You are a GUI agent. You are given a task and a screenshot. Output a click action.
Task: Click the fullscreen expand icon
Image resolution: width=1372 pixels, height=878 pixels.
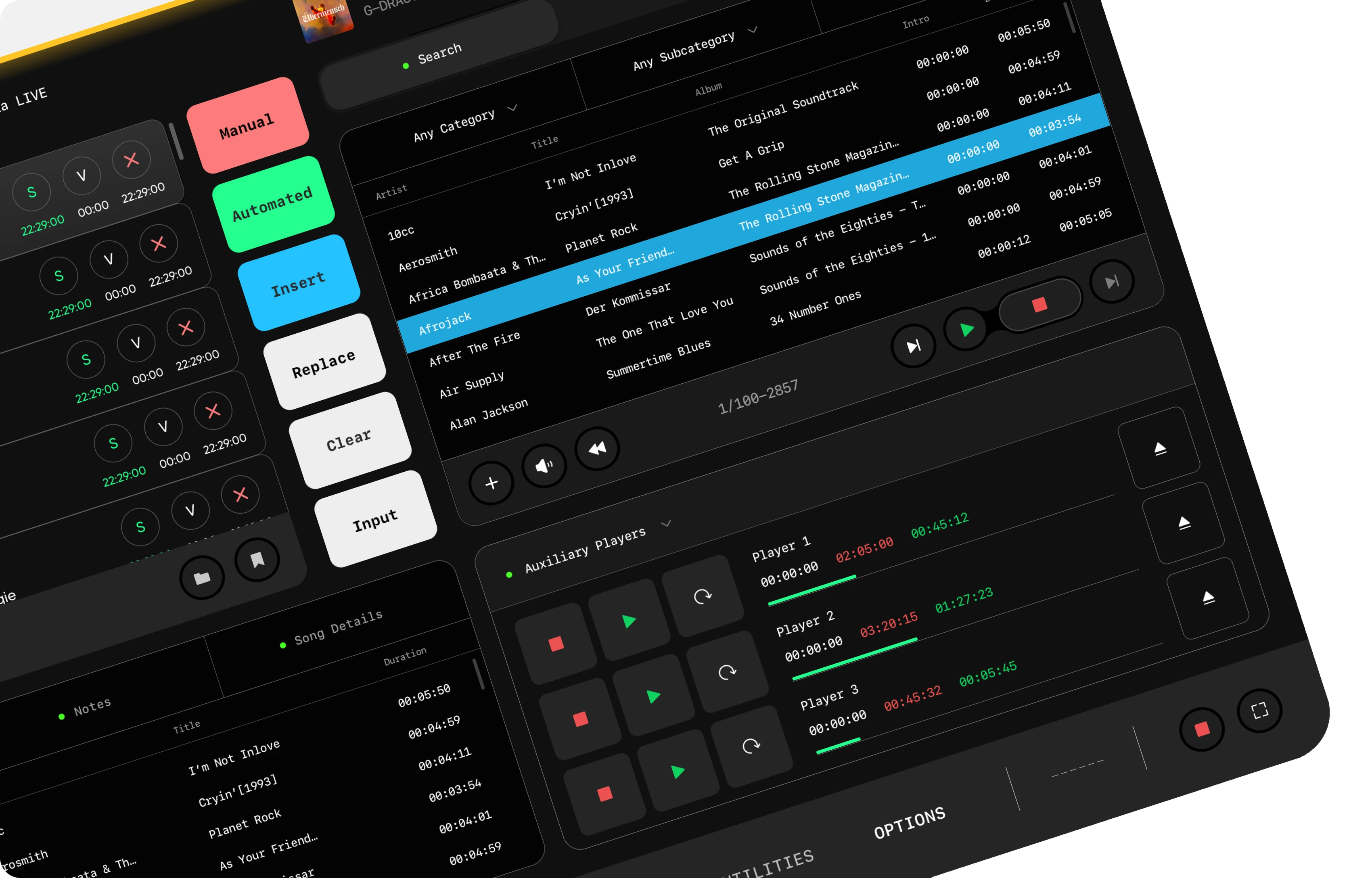(x=1260, y=711)
